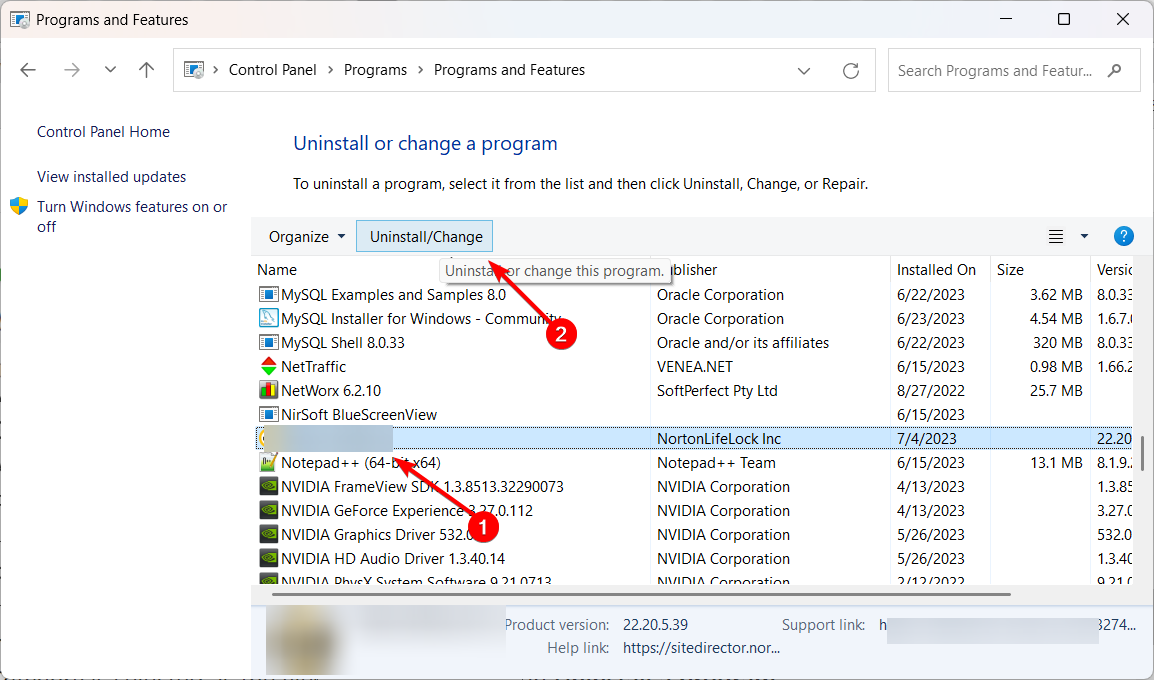
Task: Click NirSoft BlueScreenView icon
Action: [269, 414]
